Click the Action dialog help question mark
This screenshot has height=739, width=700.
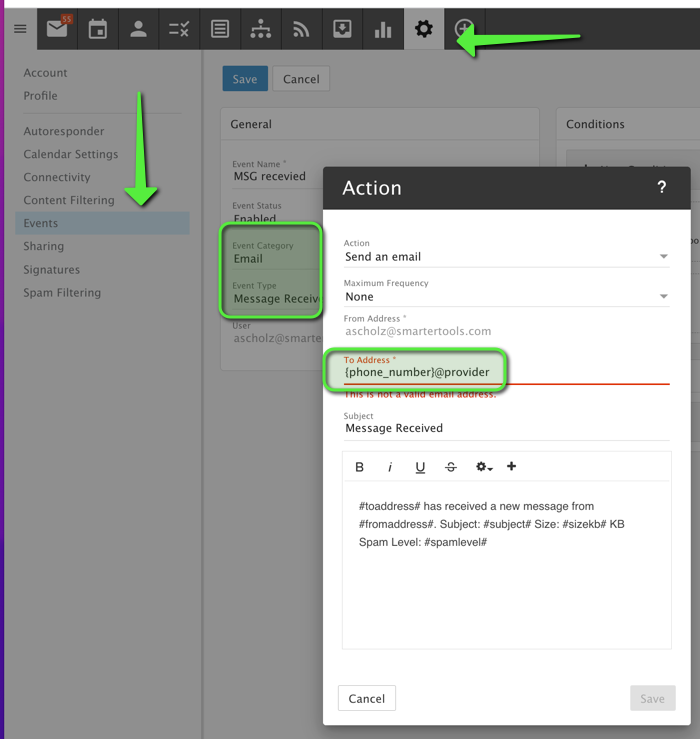tap(661, 188)
